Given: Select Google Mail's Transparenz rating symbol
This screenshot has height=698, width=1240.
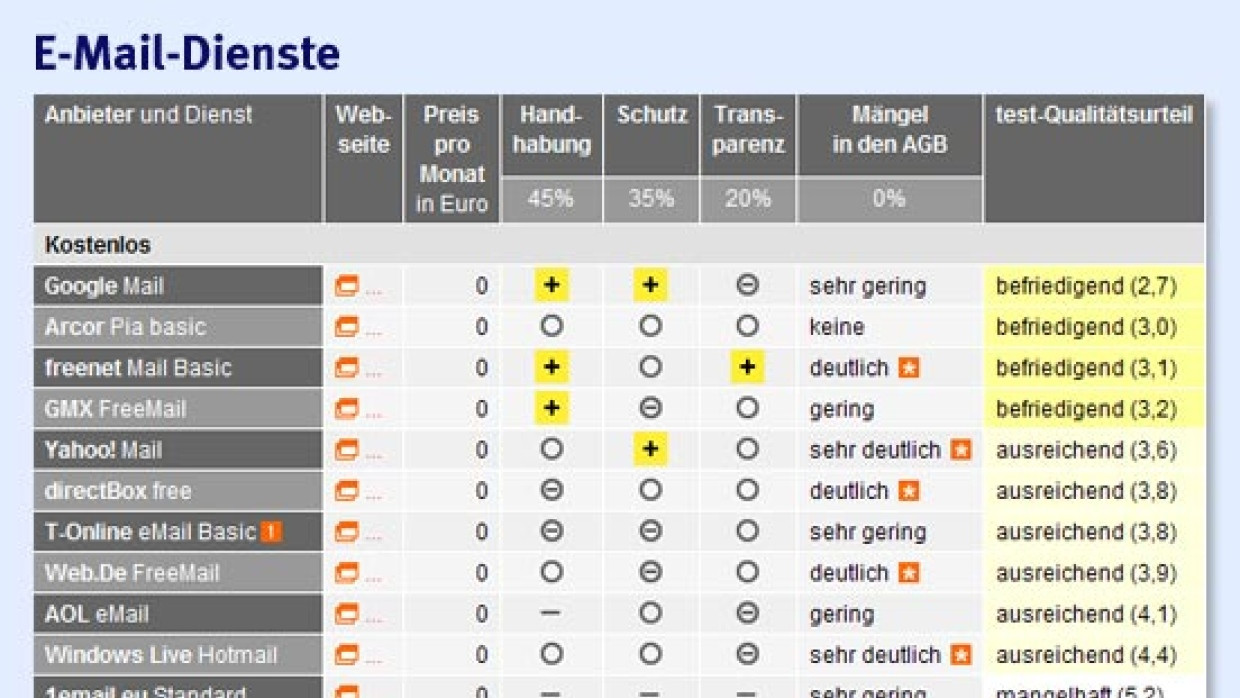Looking at the screenshot, I should click(x=747, y=286).
